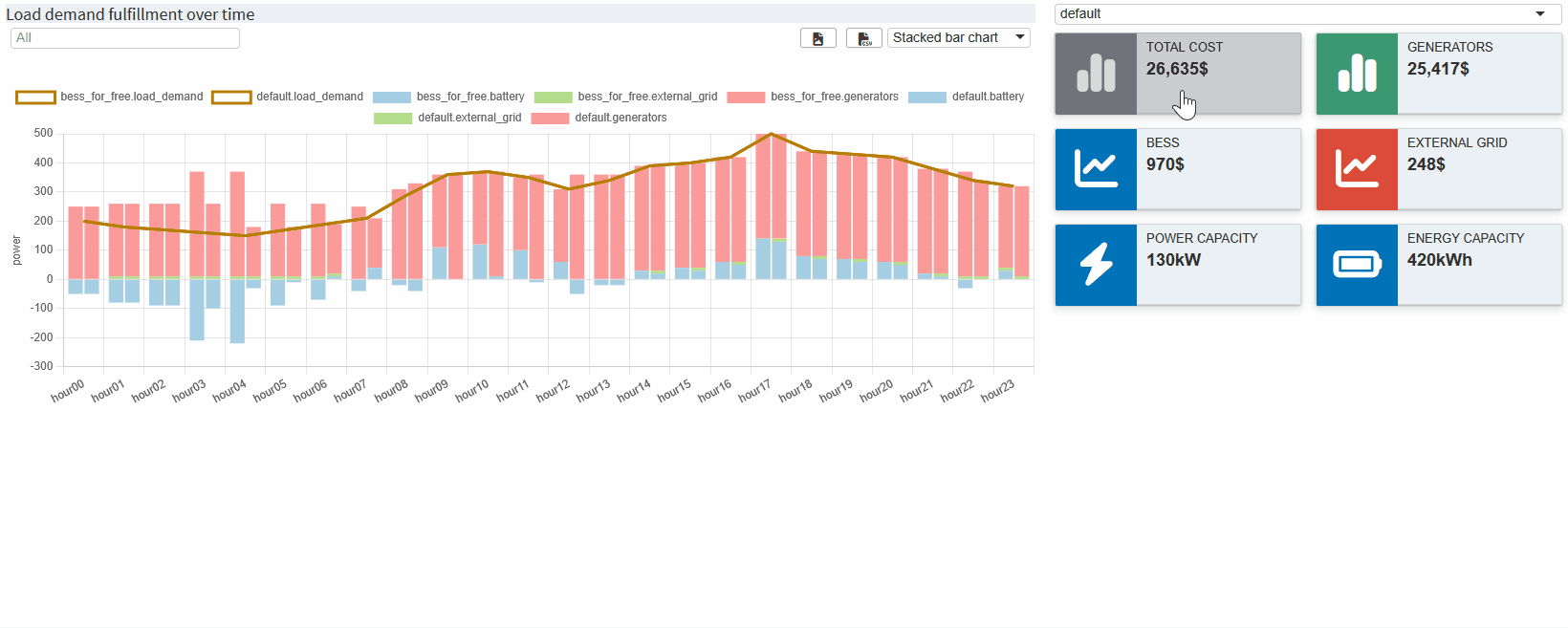Screen dimensions: 1568x628
Task: Expand the default scenario dropdown
Action: [x=1307, y=13]
